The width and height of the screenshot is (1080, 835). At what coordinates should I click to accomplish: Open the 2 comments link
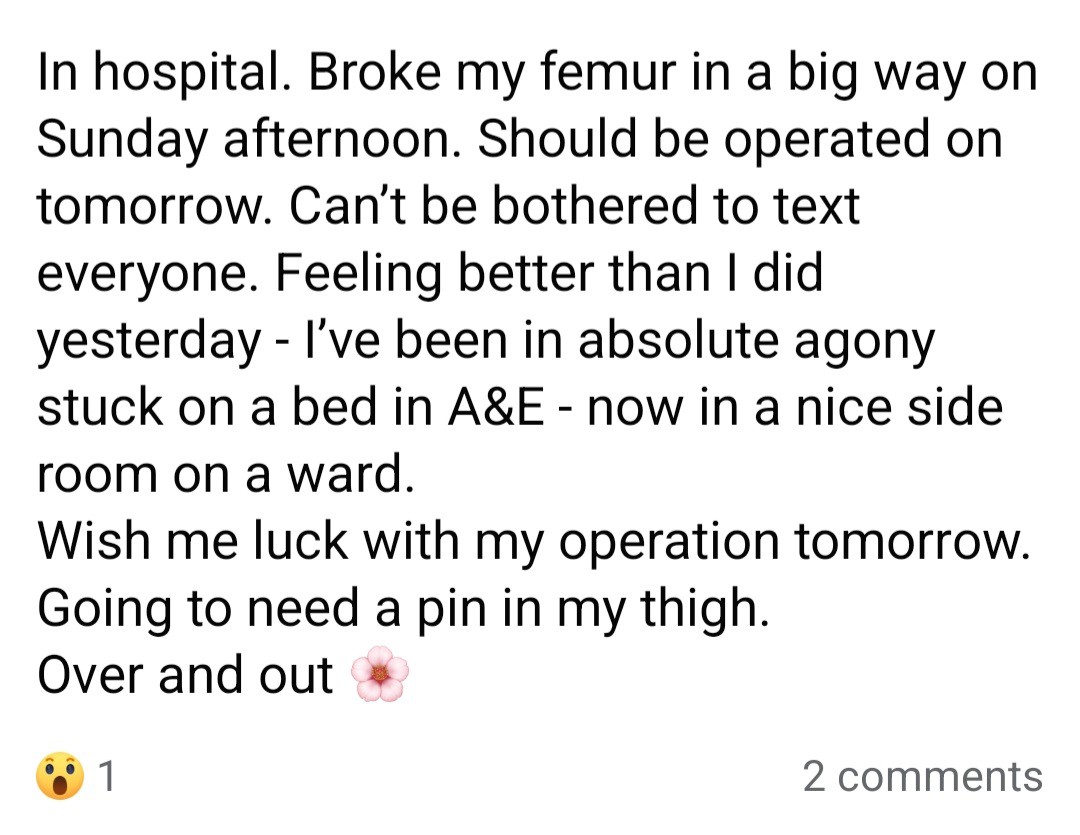click(x=922, y=777)
